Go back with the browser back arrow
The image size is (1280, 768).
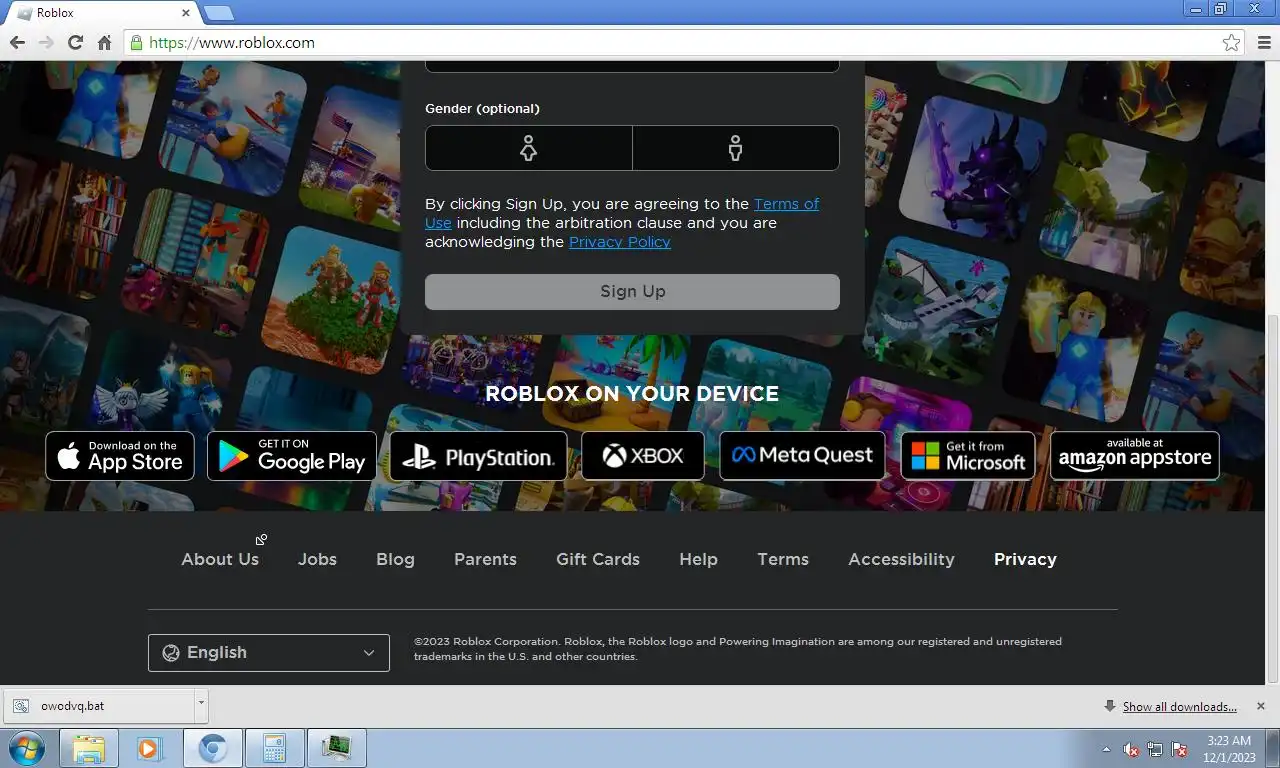17,43
